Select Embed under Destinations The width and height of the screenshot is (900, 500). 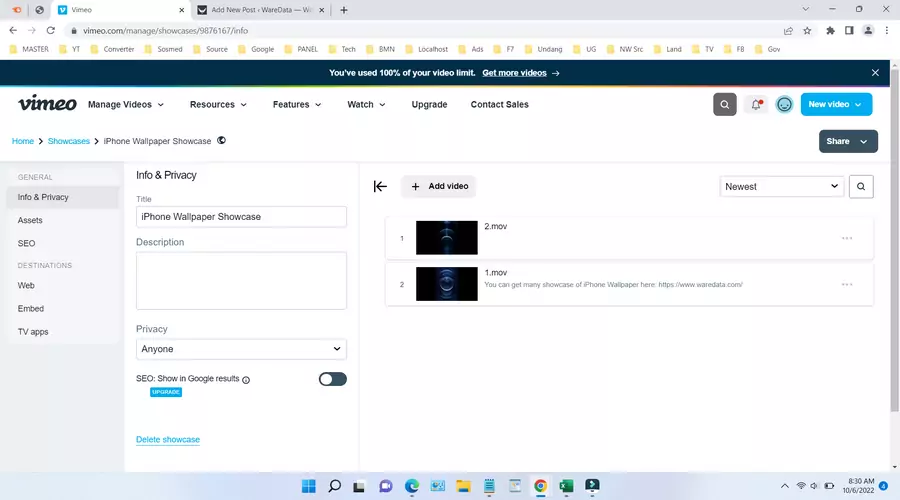[63, 309]
